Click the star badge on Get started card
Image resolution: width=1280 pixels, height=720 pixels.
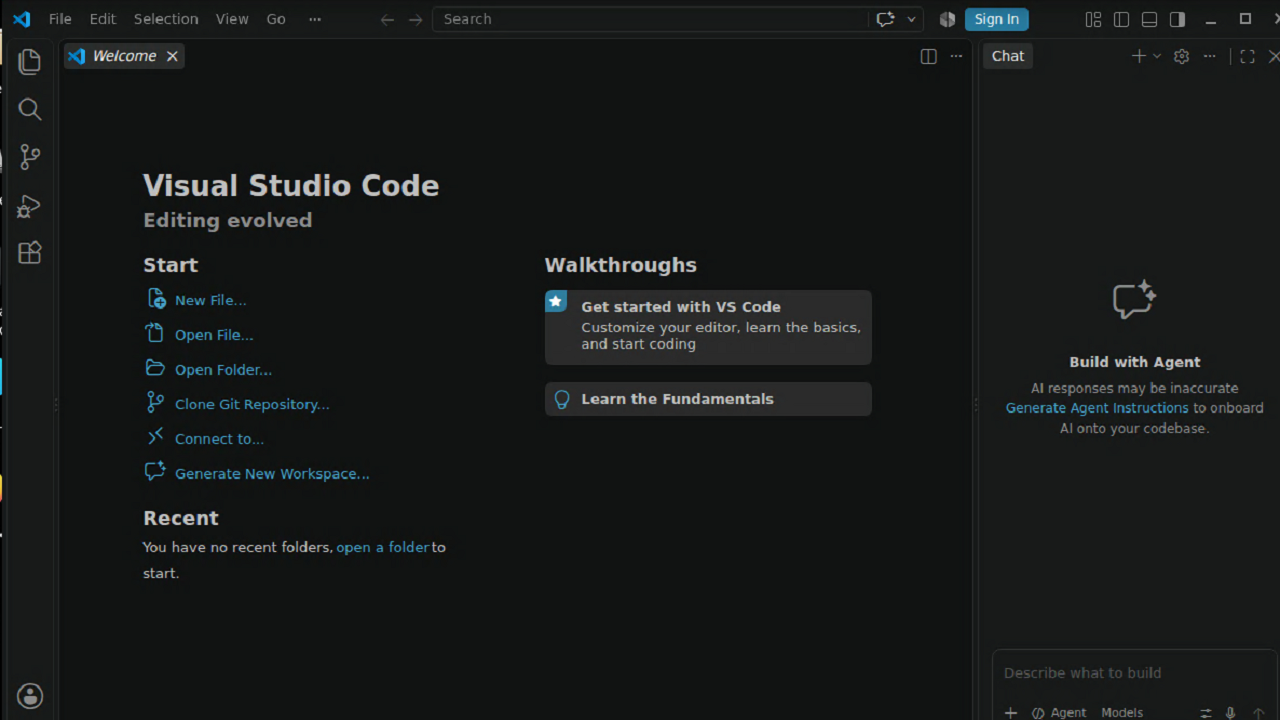point(556,301)
